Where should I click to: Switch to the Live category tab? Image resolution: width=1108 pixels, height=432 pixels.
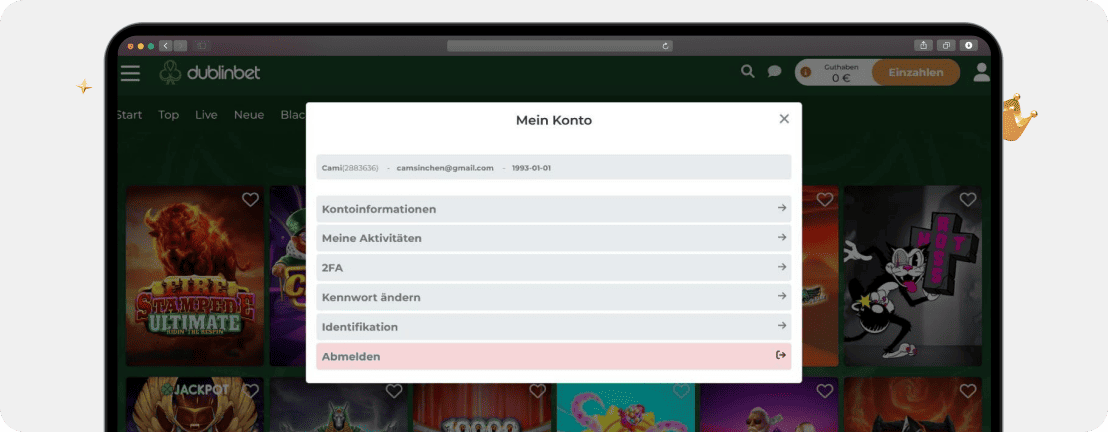click(206, 115)
